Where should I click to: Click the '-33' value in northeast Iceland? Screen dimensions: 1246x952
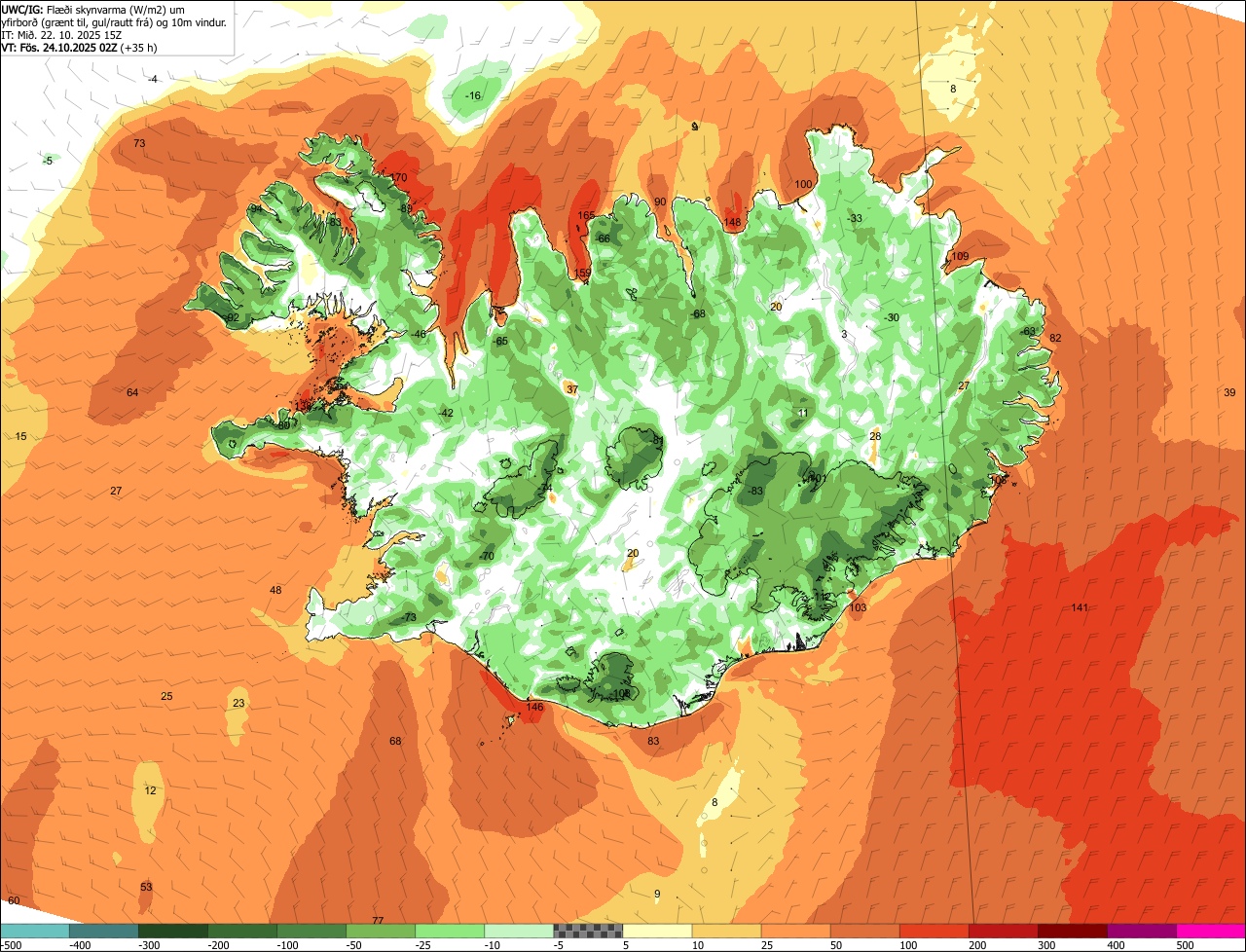pyautogui.click(x=855, y=218)
